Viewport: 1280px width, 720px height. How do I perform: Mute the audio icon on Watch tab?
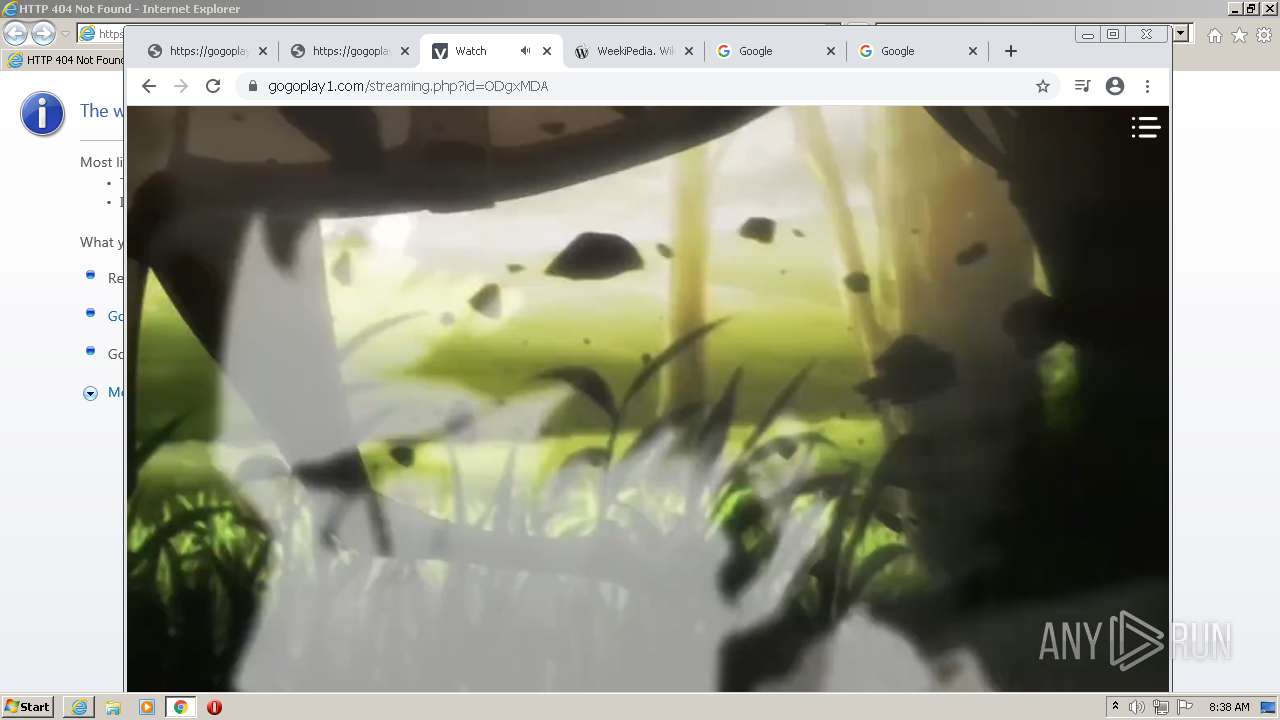click(x=525, y=51)
